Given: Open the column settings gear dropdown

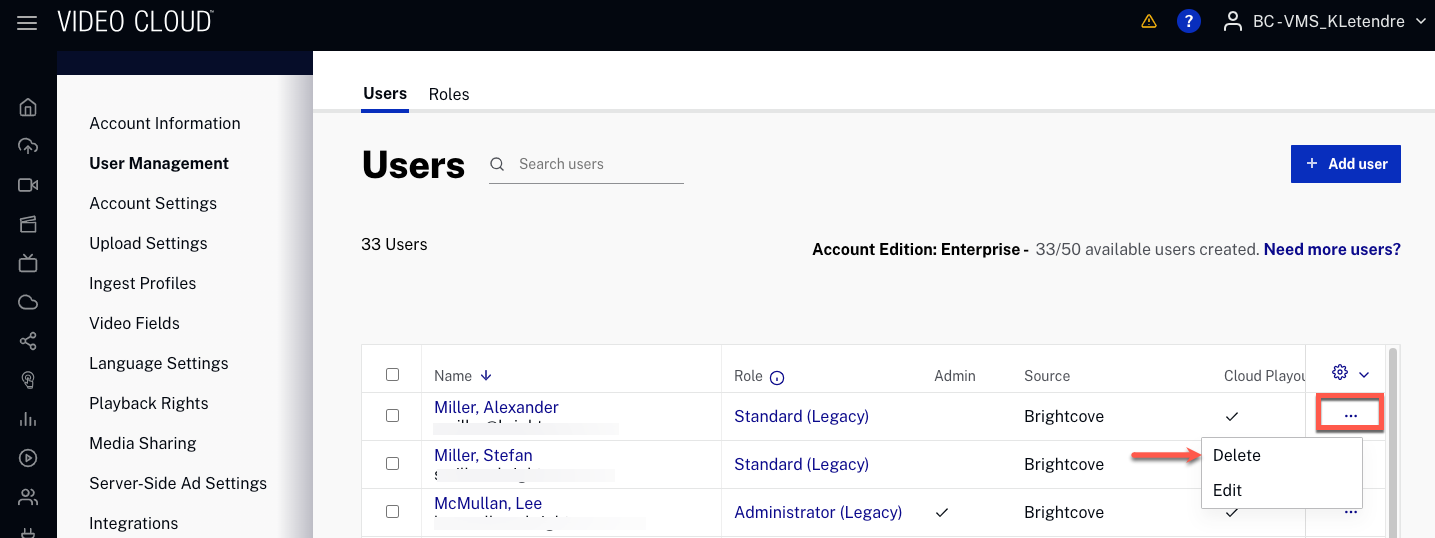Looking at the screenshot, I should [x=1350, y=373].
